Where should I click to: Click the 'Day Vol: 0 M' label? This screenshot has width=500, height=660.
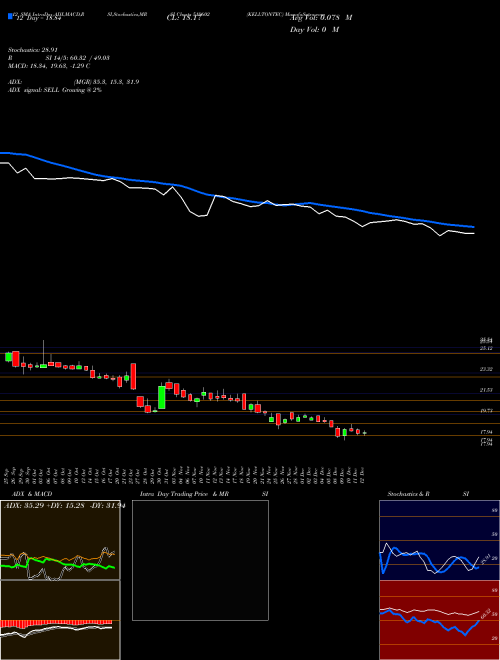314,30
